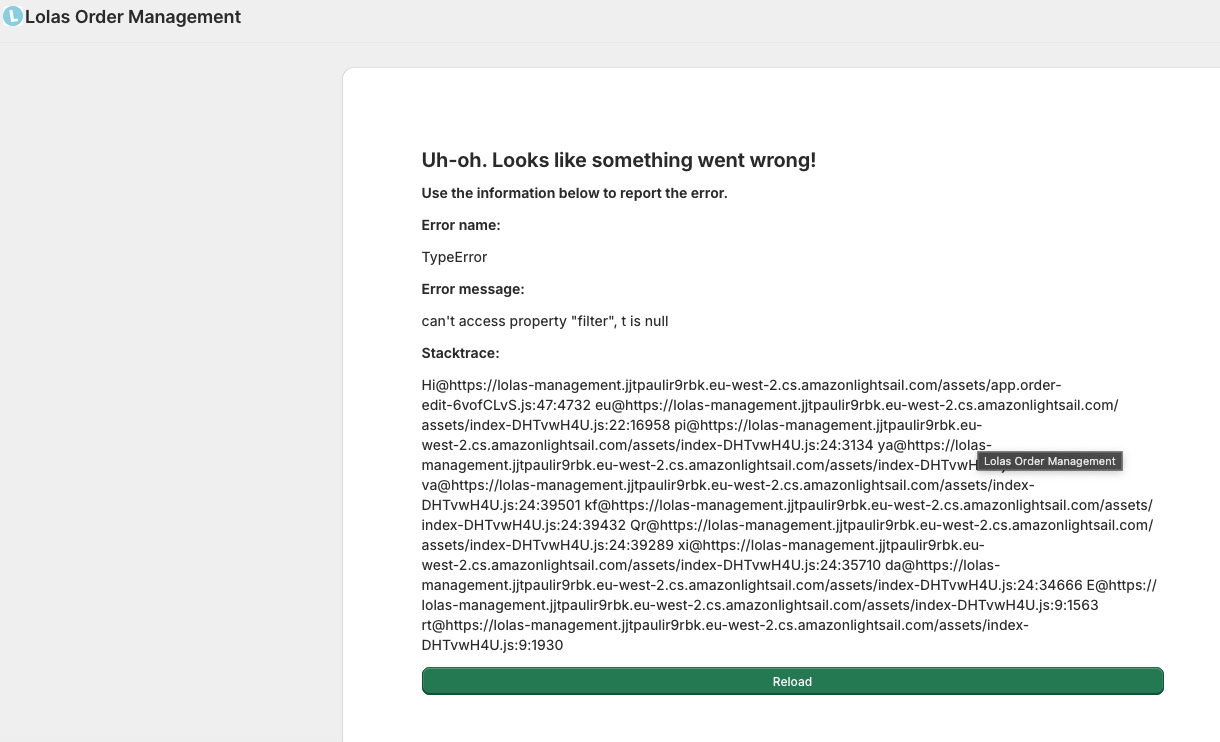Image resolution: width=1220 pixels, height=742 pixels.
Task: Click the dark "Lolas Order Management" tooltip
Action: tap(1050, 461)
